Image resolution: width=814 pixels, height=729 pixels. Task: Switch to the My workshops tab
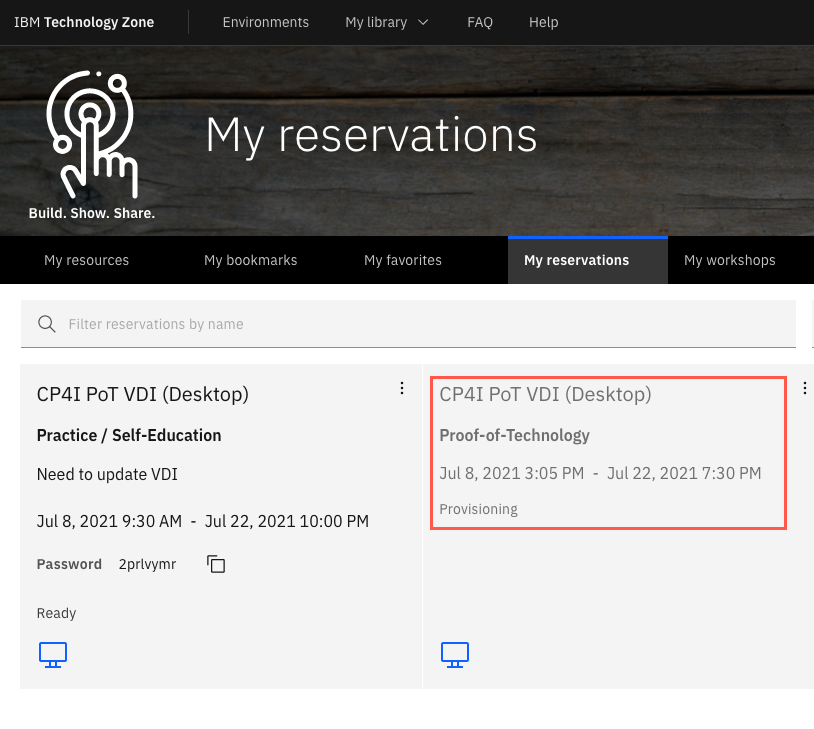pos(729,260)
